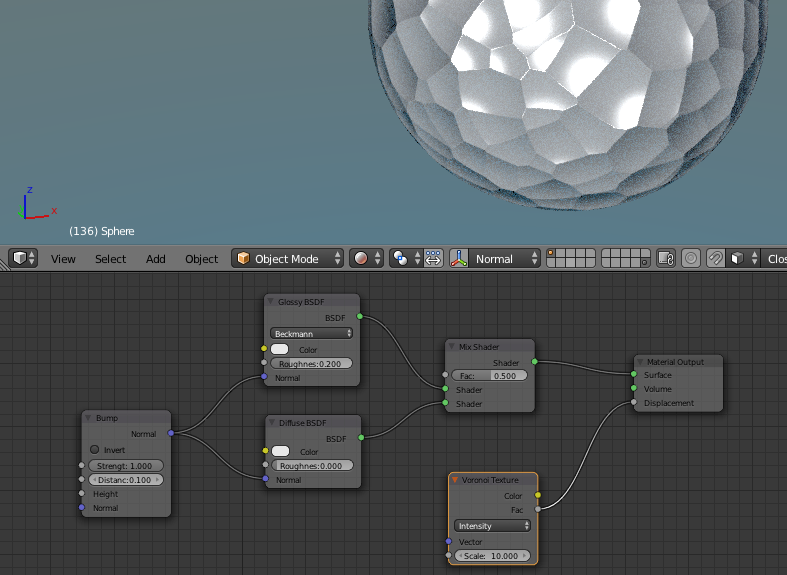Open the snap target dropdown labeled Clos
Viewport: 787px width, 575px height.
click(x=774, y=258)
